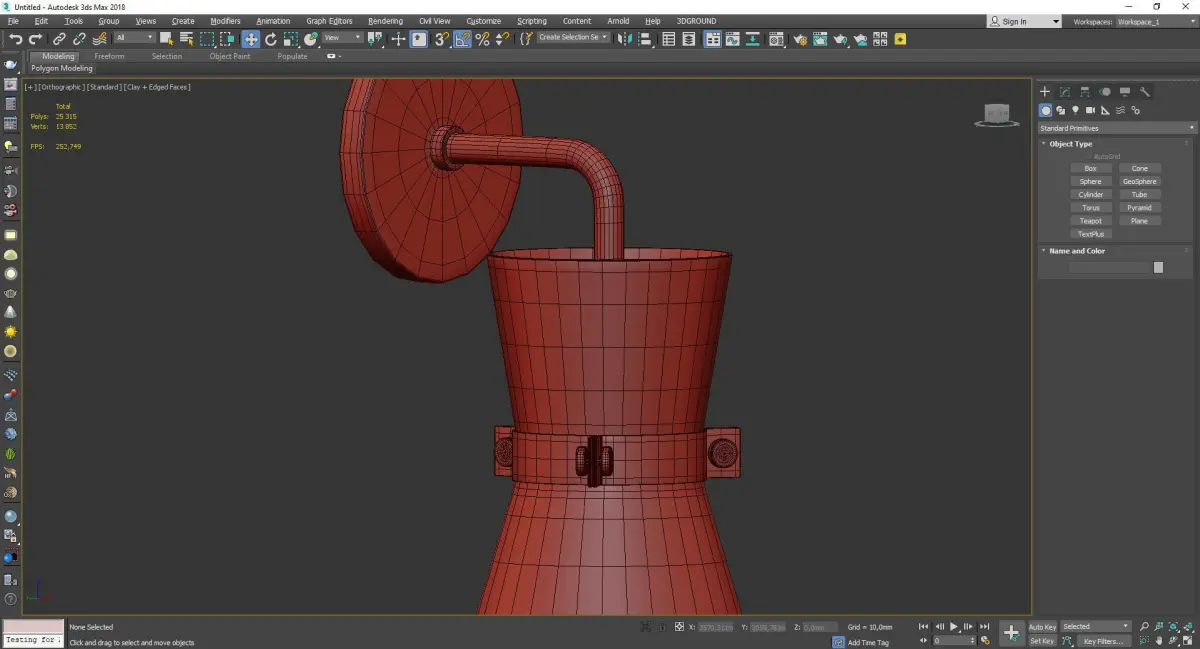Toggle Angle Snap on the toolbar
This screenshot has width=1200, height=649.
pyautogui.click(x=462, y=39)
